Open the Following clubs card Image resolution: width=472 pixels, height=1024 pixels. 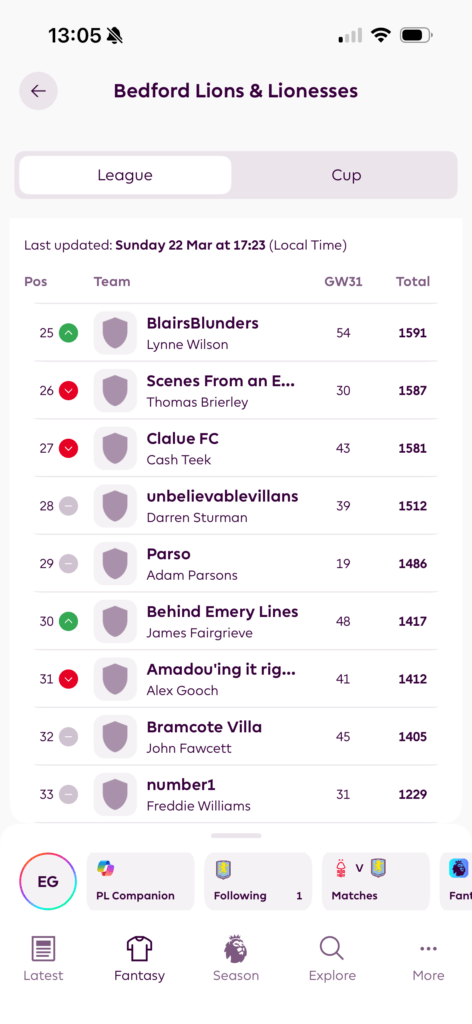tap(258, 881)
